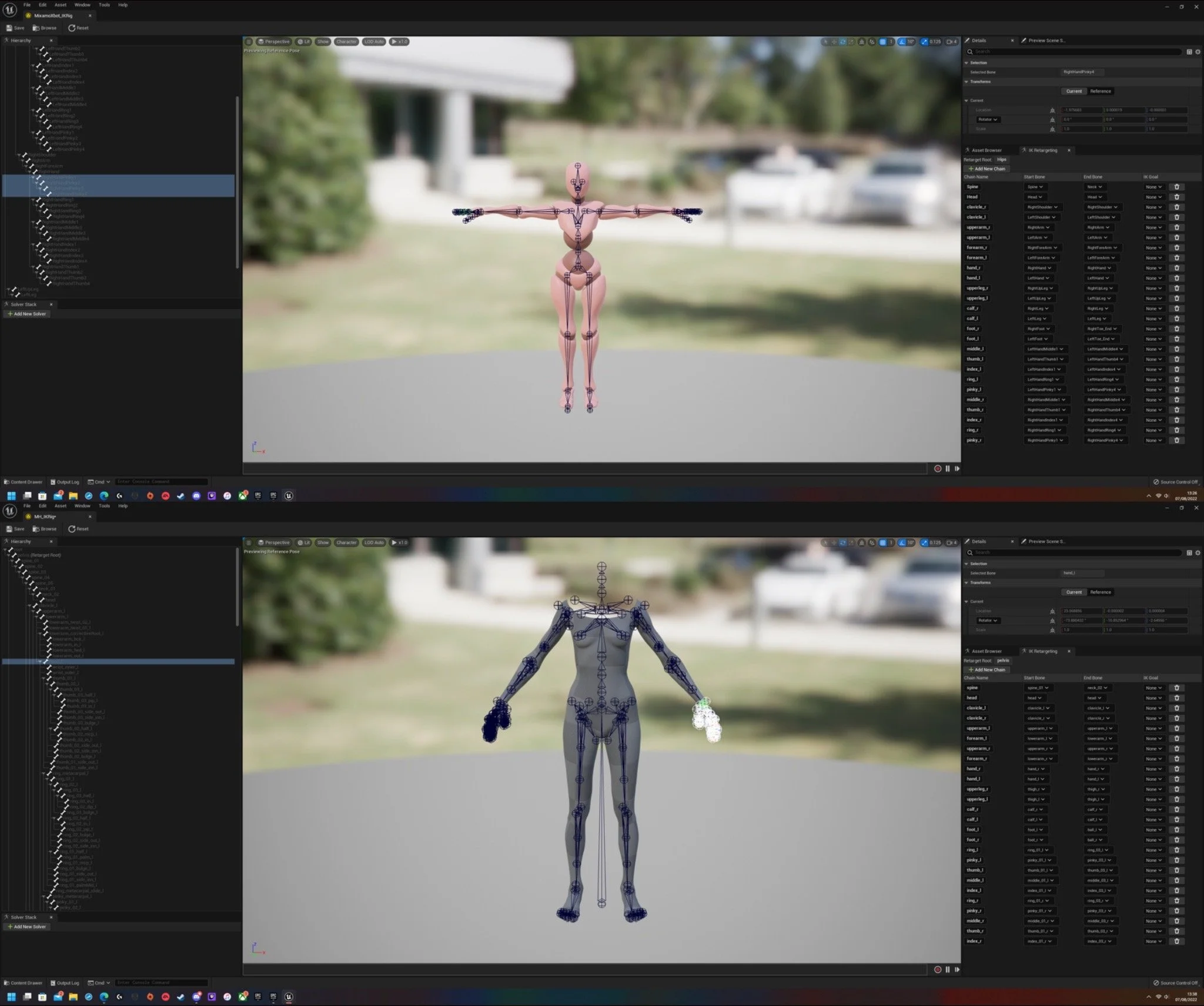Open property matrix icon in MH_IKRig Details
This screenshot has width=1204, height=1006.
tap(1189, 552)
